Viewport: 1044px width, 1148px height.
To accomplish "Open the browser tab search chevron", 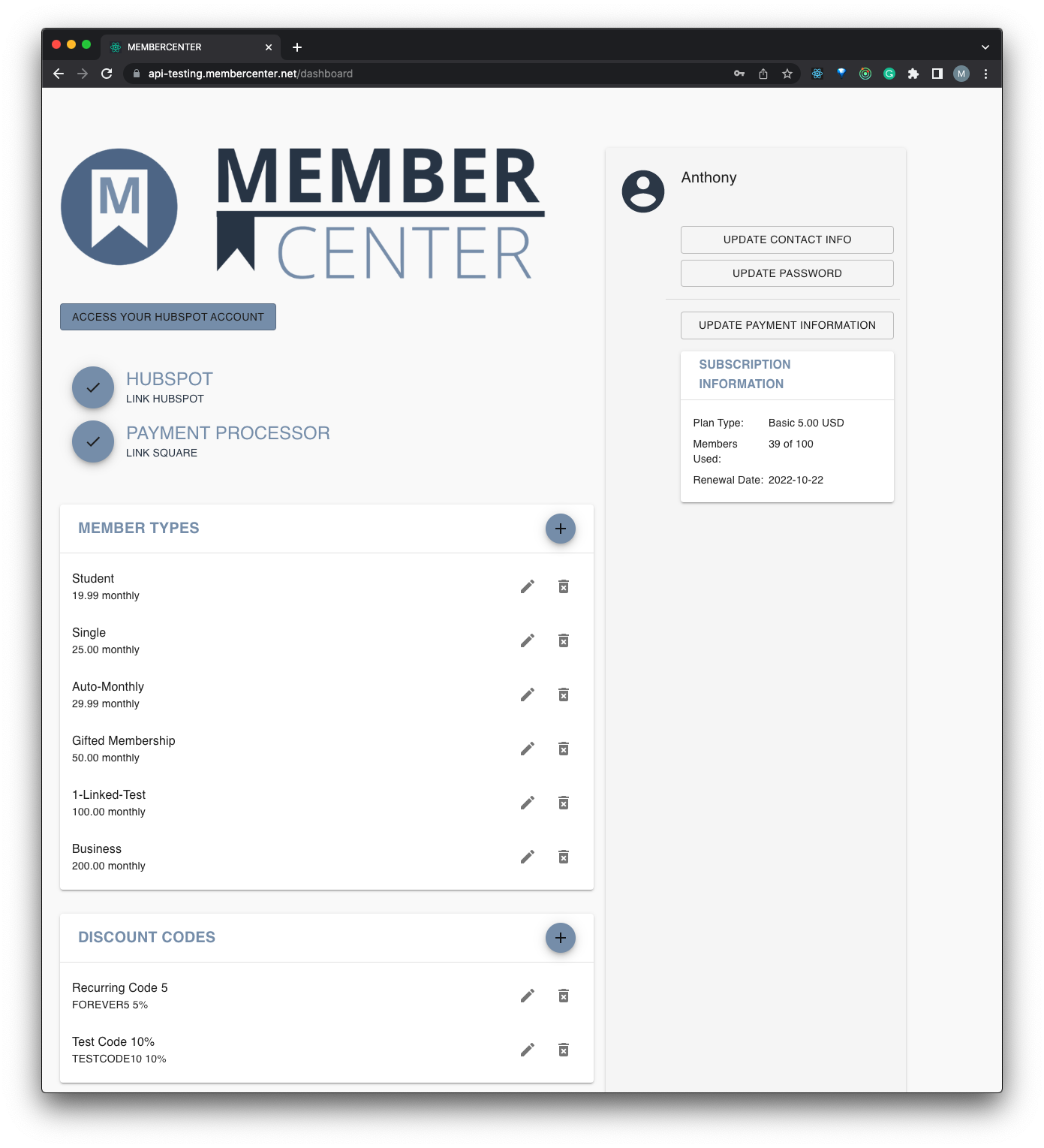I will tap(985, 47).
